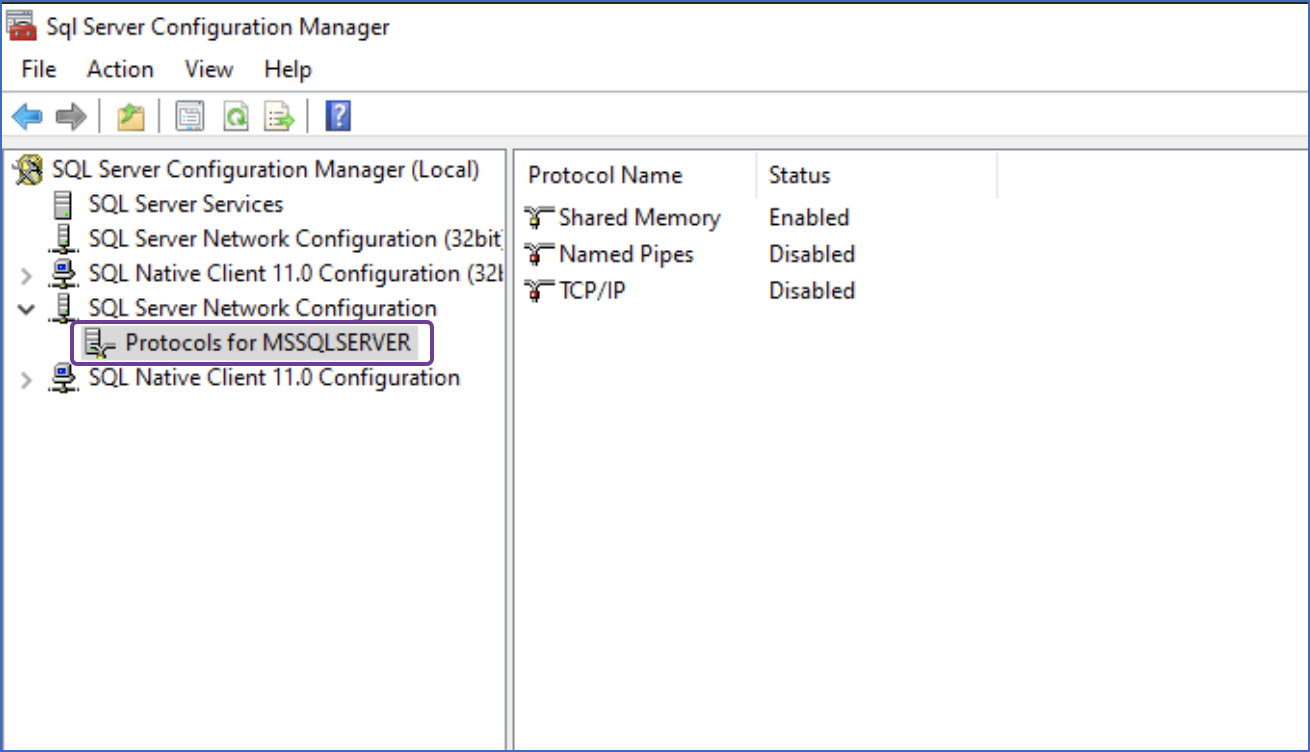Click the Disabled status of TCP/IP
1310x752 pixels.
[812, 291]
